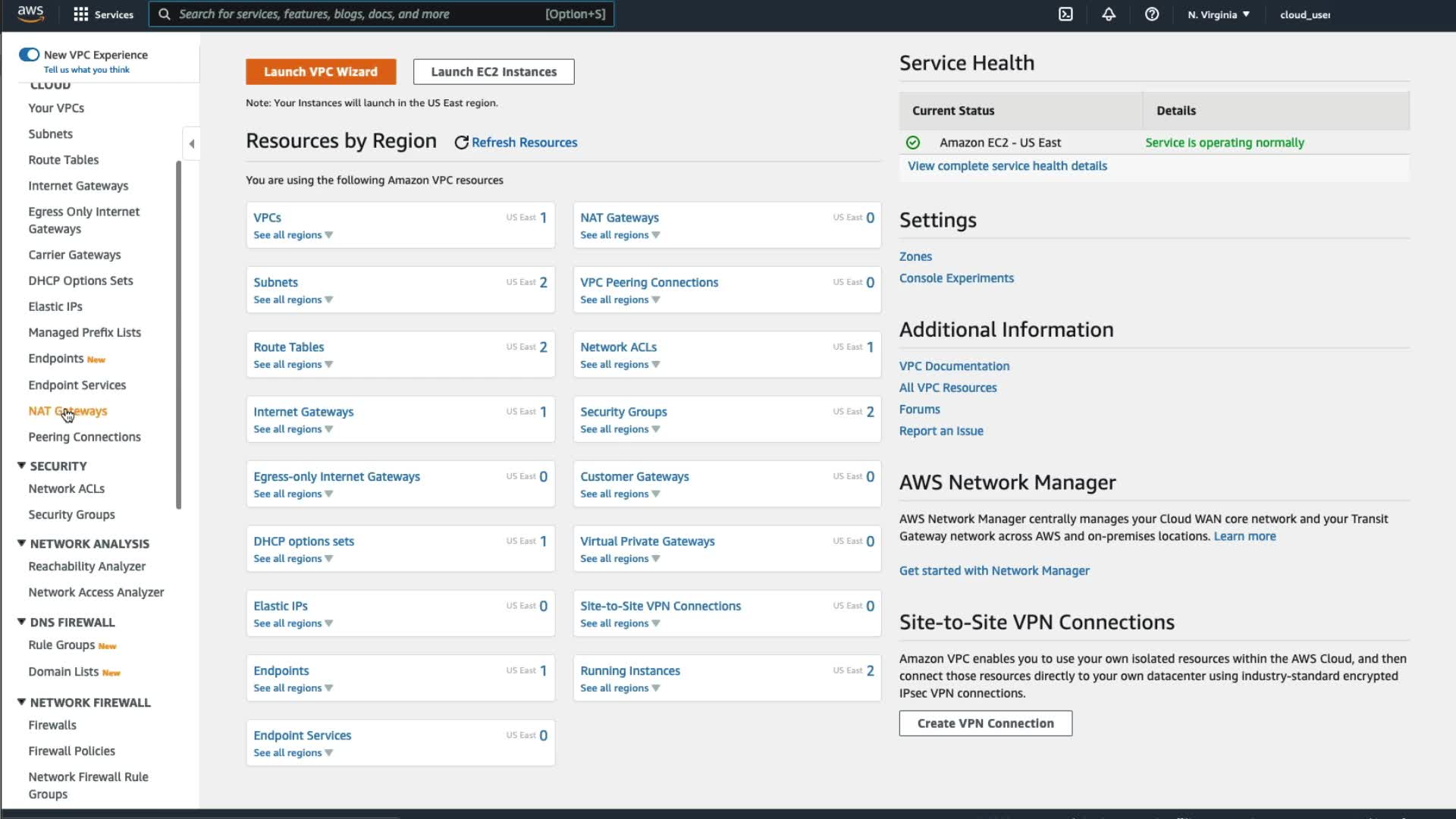Click the Launch VPC Wizard button
This screenshot has width=1456, height=819.
[321, 72]
